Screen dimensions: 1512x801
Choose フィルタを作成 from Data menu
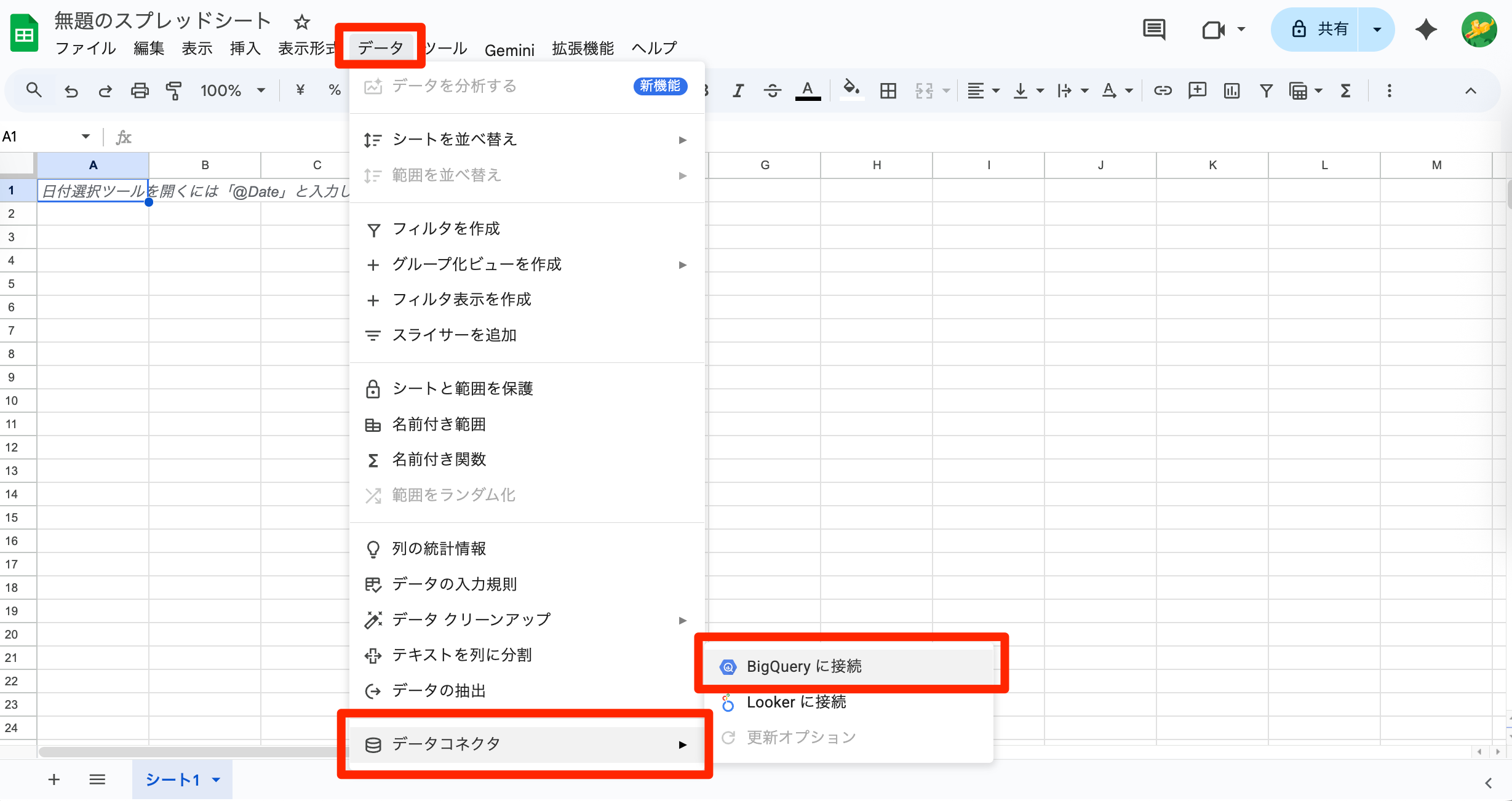pyautogui.click(x=446, y=229)
